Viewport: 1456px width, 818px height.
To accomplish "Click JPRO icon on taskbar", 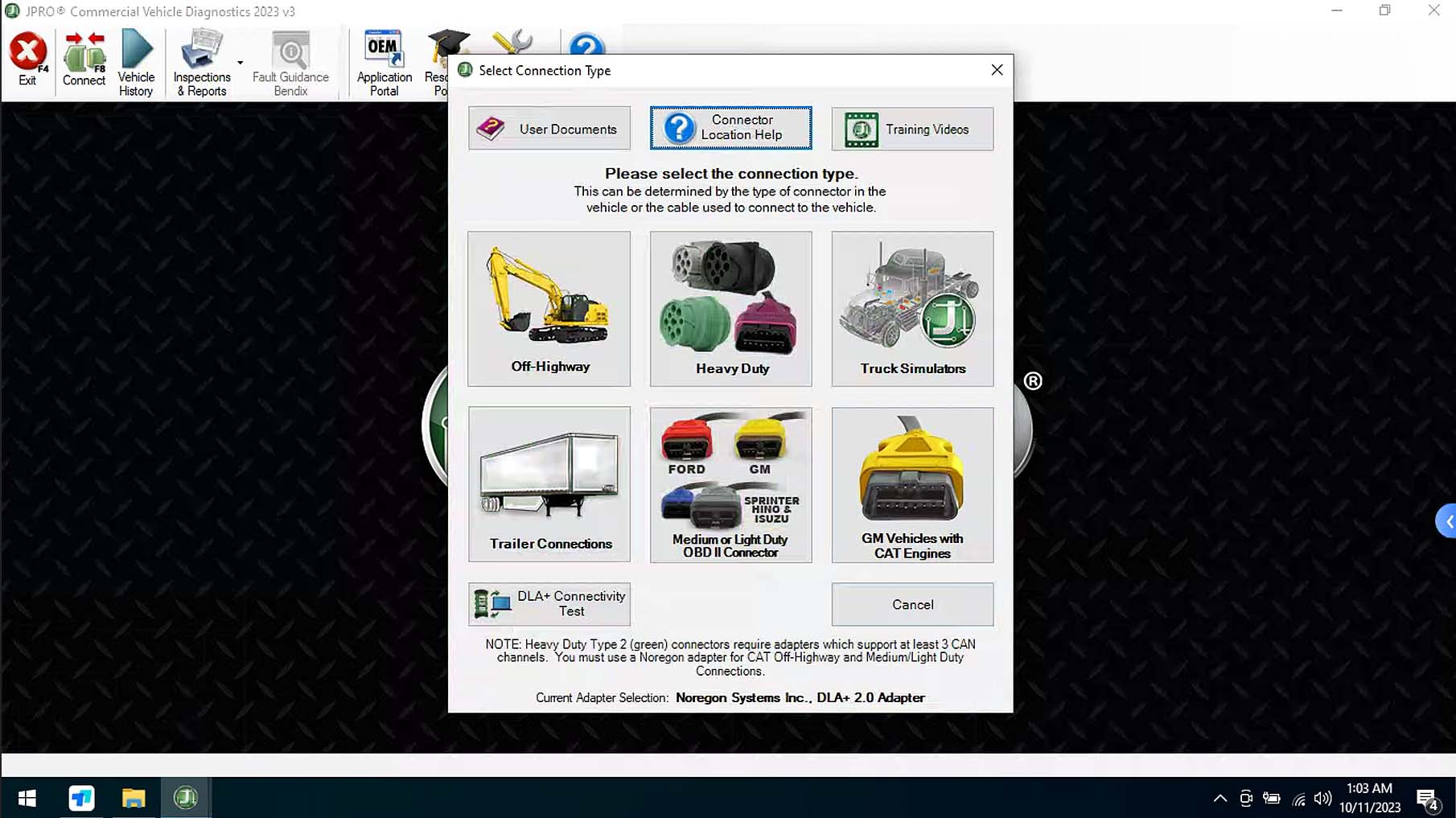I will tap(186, 798).
